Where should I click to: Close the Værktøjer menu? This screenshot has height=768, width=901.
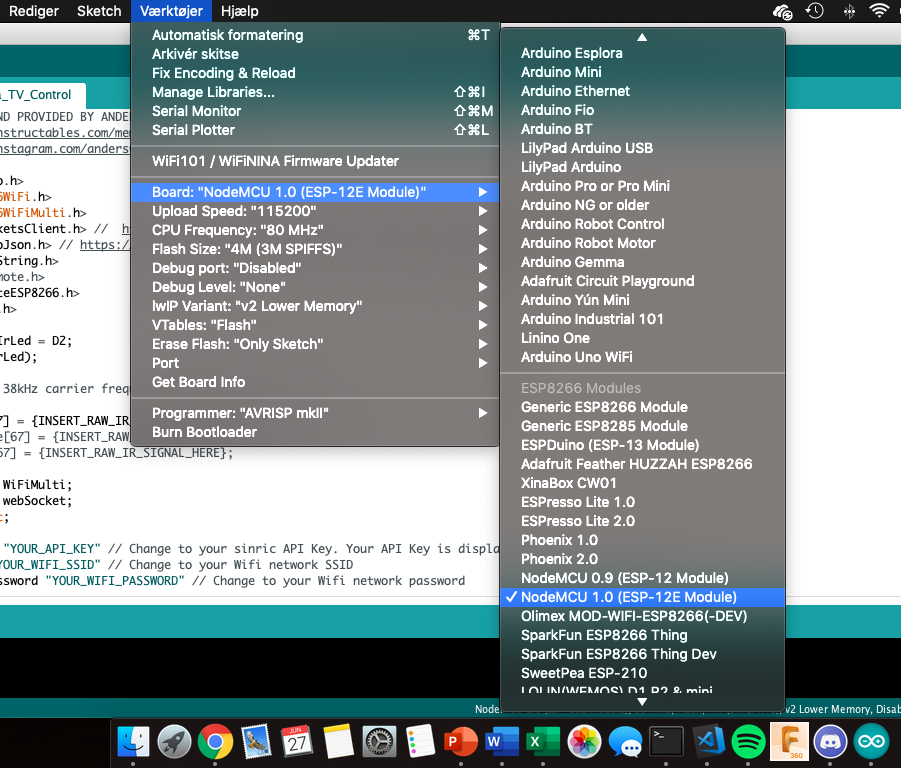tap(171, 11)
